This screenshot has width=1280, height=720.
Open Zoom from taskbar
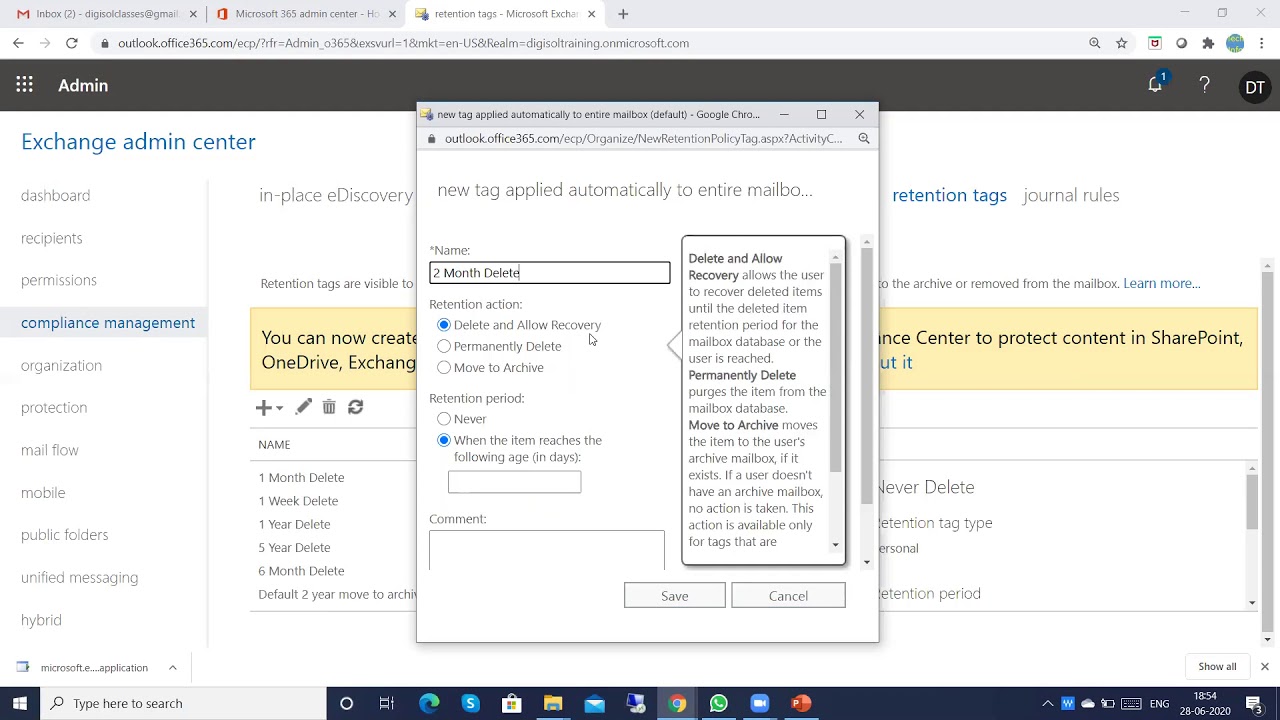tap(759, 703)
